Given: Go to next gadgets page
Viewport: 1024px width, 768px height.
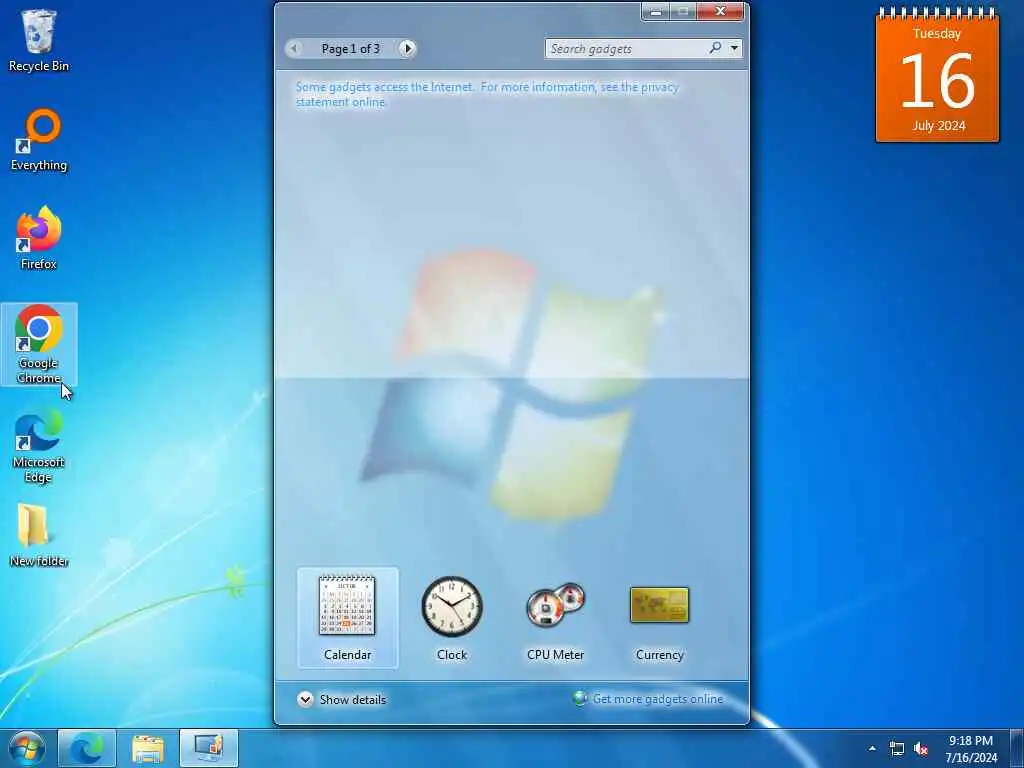Looking at the screenshot, I should [408, 48].
